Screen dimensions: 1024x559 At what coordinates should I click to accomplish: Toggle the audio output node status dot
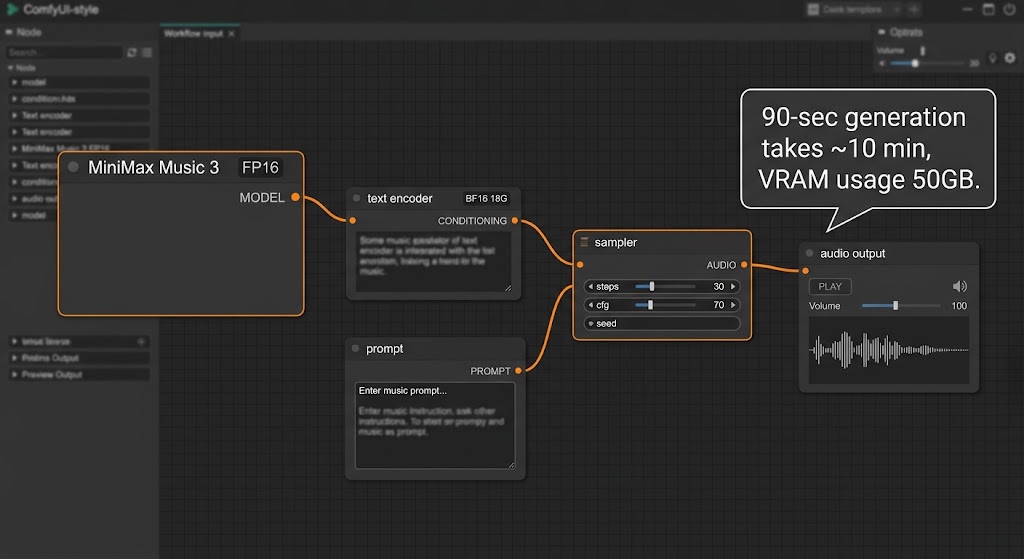tap(810, 253)
